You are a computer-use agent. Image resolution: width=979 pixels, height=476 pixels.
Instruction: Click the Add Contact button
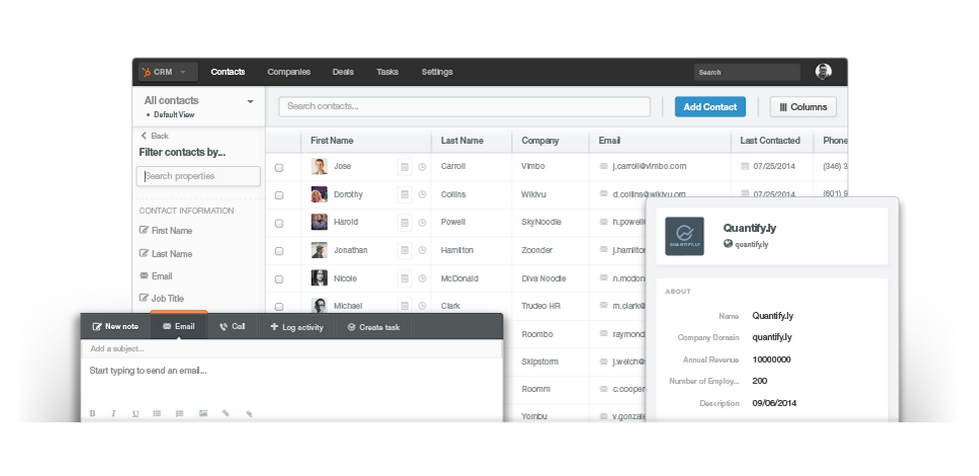[709, 107]
